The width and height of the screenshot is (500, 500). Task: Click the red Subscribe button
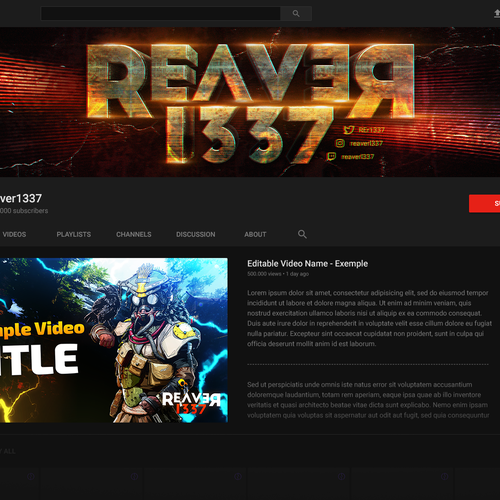tap(484, 203)
